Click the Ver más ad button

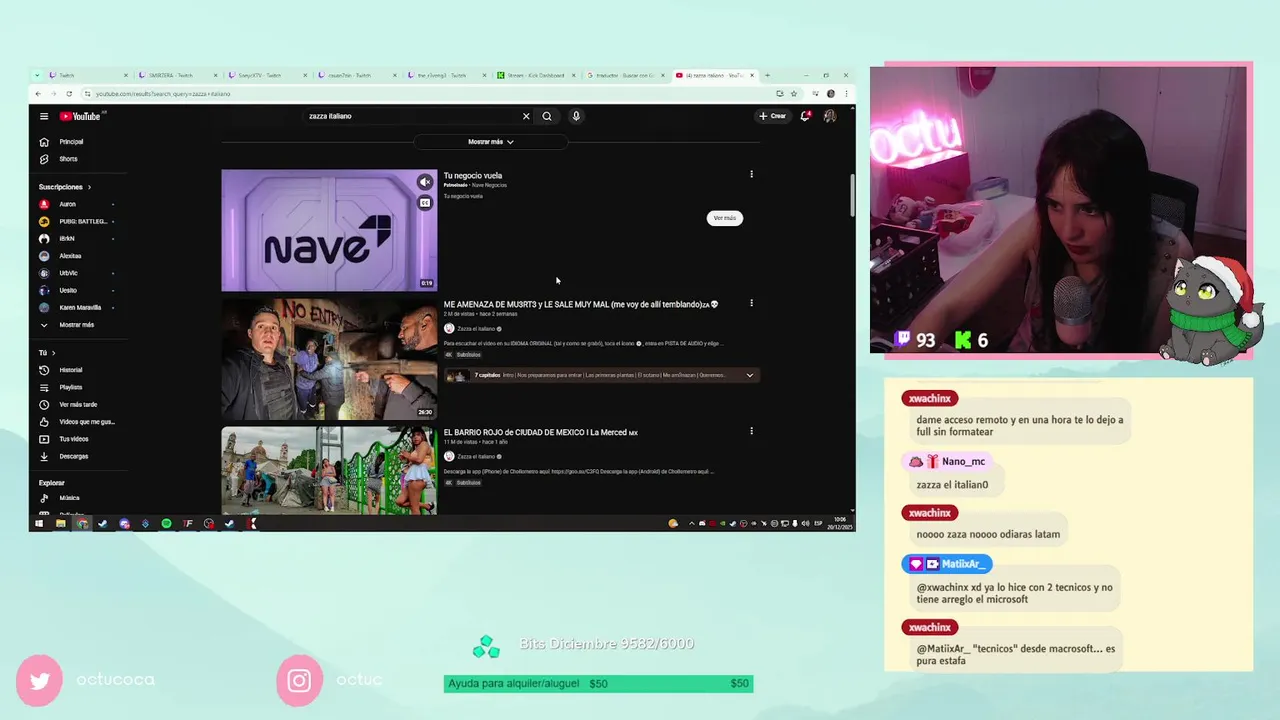pyautogui.click(x=725, y=218)
